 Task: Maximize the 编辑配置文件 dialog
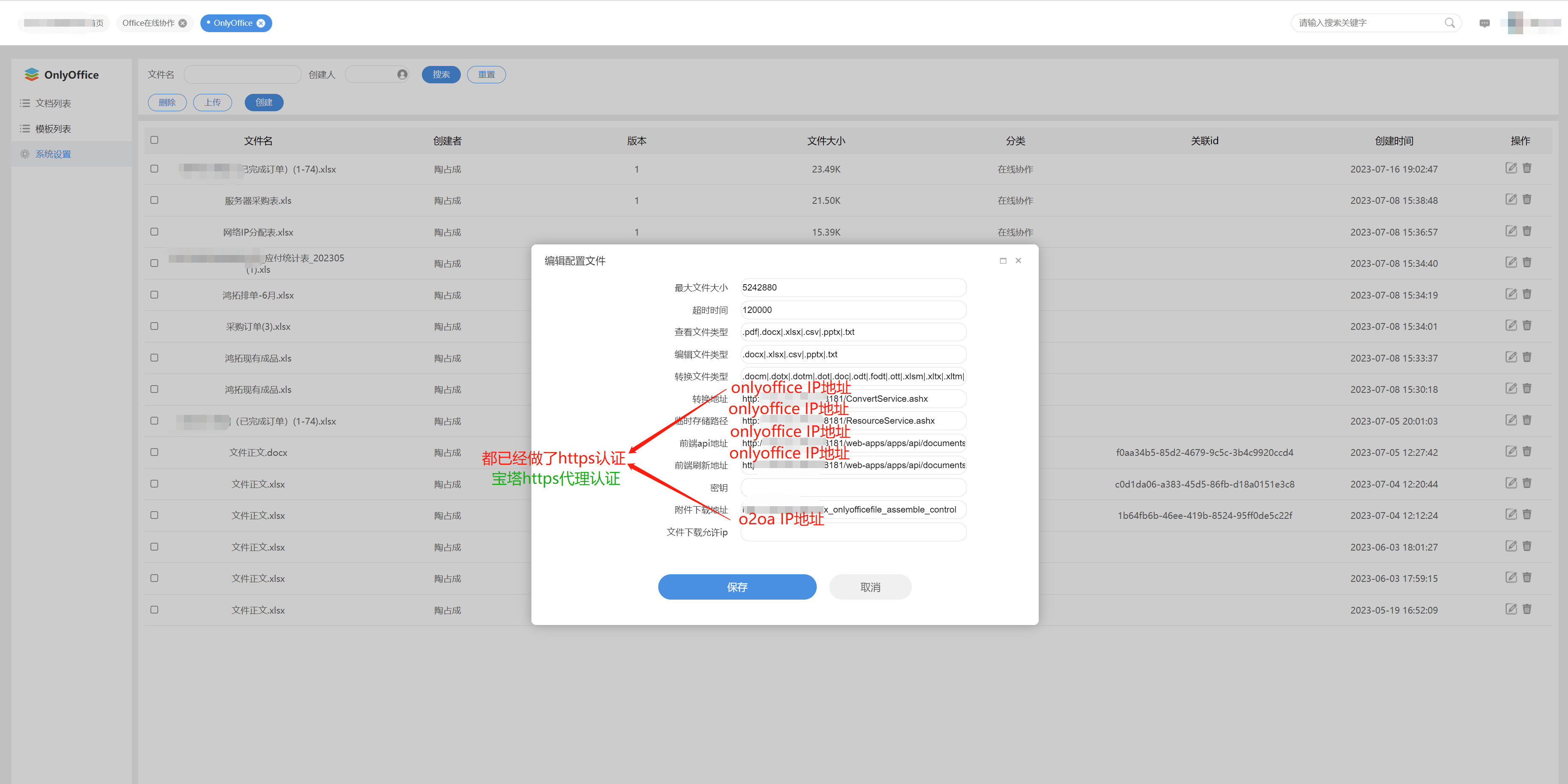coord(1003,260)
